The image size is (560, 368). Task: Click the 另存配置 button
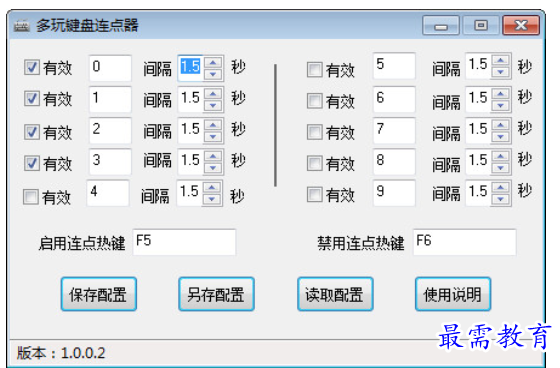tap(216, 294)
